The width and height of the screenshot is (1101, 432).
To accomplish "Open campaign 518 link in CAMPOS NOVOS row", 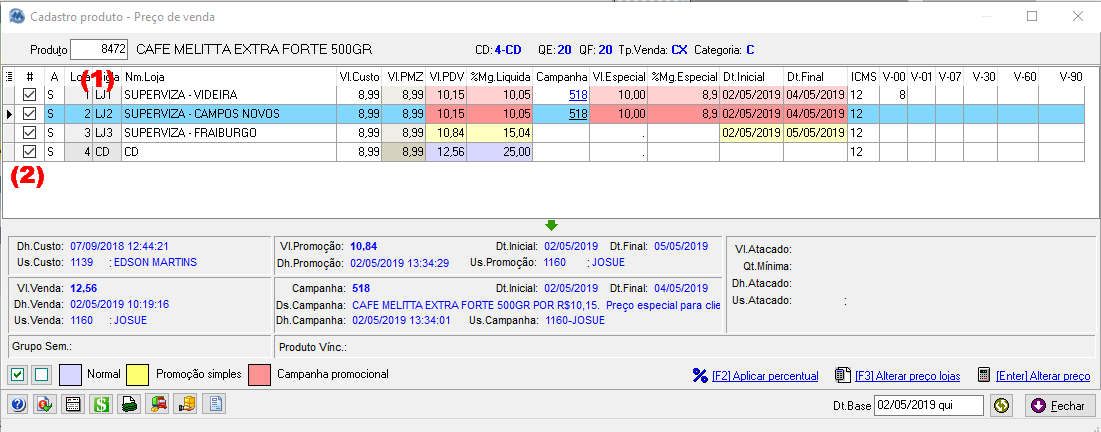I will coord(578,114).
